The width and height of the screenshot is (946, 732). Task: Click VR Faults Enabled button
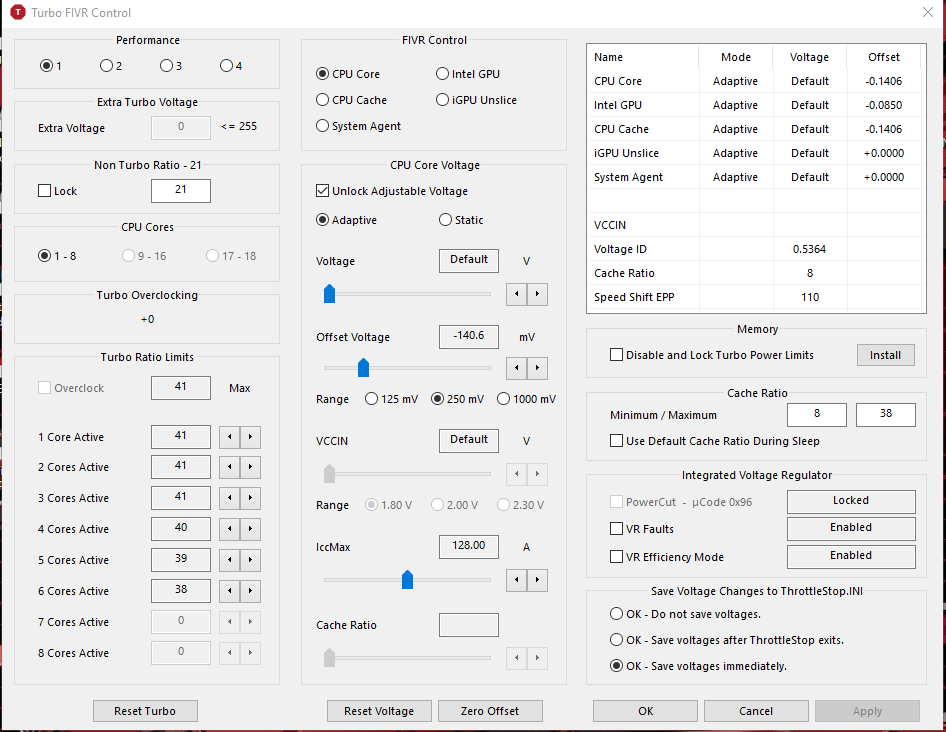point(851,528)
